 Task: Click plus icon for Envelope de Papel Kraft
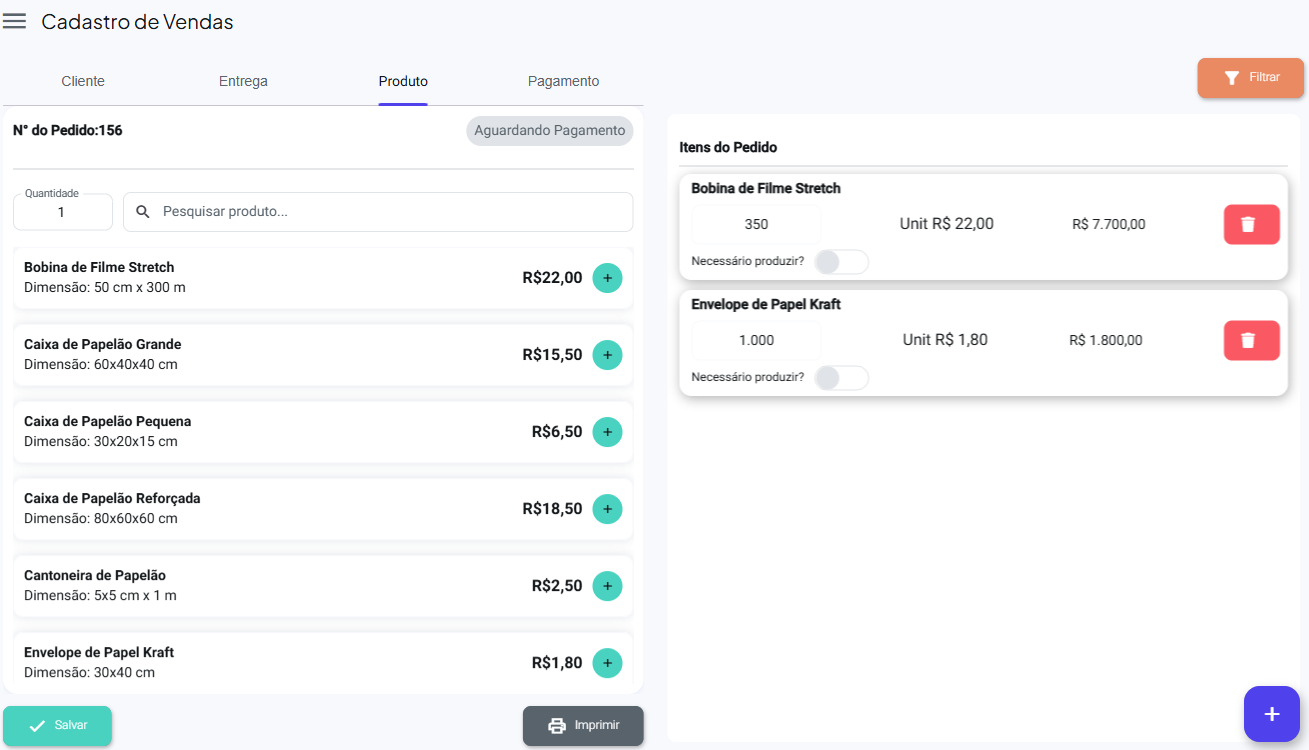[x=607, y=663]
